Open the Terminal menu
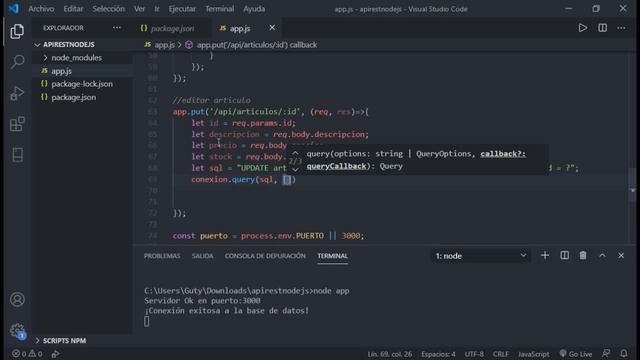 (x=220, y=9)
